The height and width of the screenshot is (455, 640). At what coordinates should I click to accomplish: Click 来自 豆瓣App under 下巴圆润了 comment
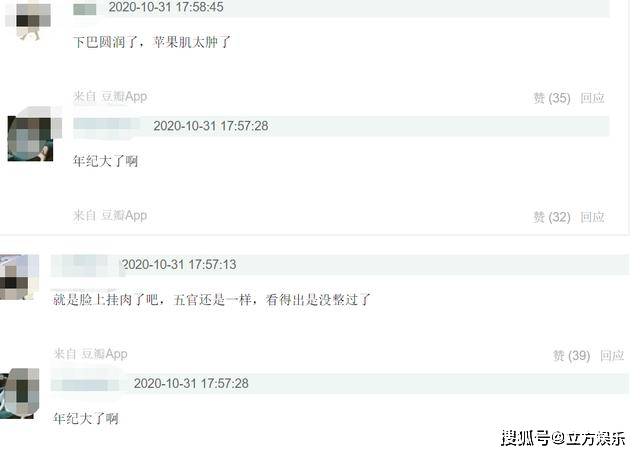point(110,97)
